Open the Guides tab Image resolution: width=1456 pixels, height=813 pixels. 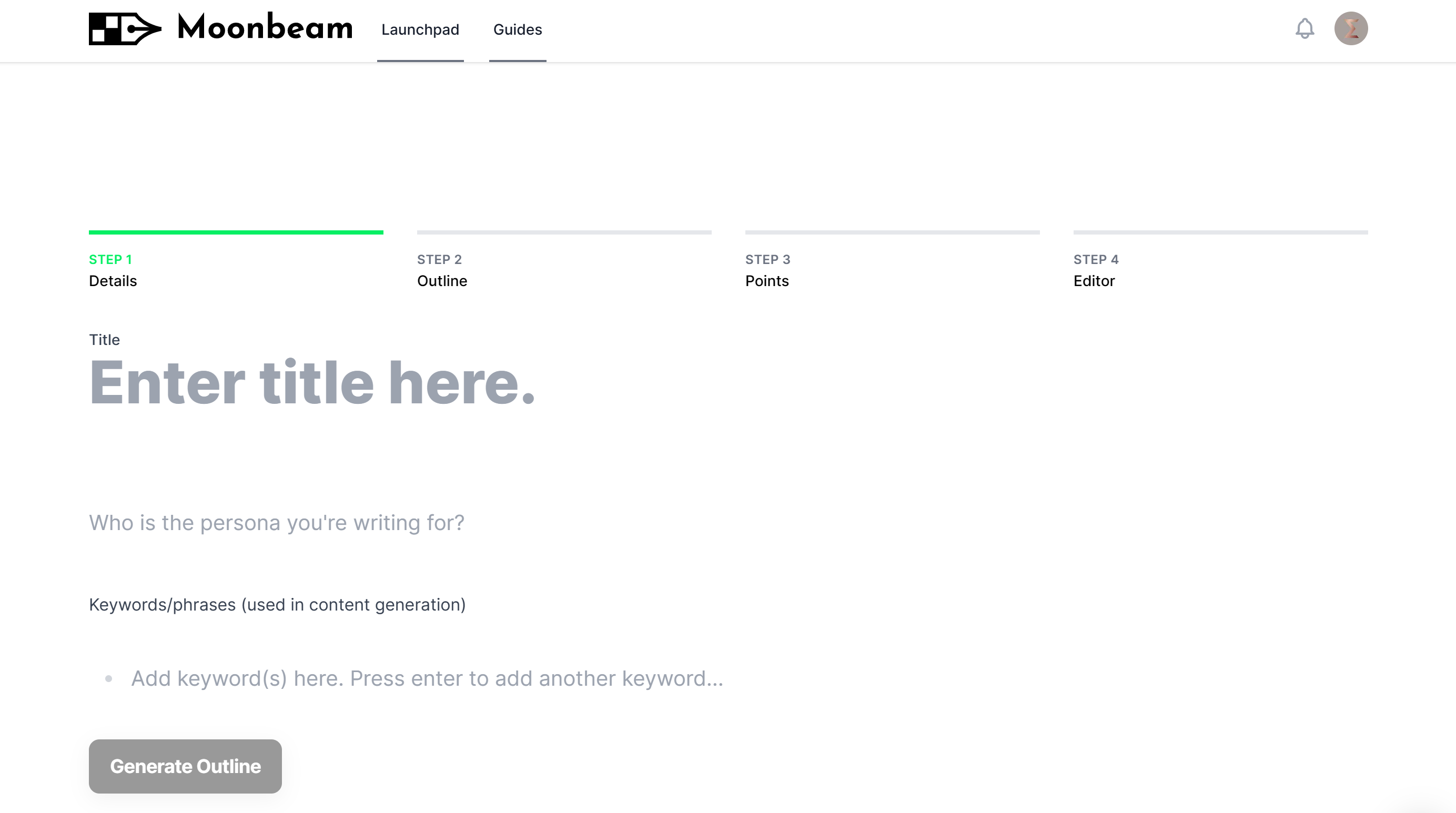(517, 30)
